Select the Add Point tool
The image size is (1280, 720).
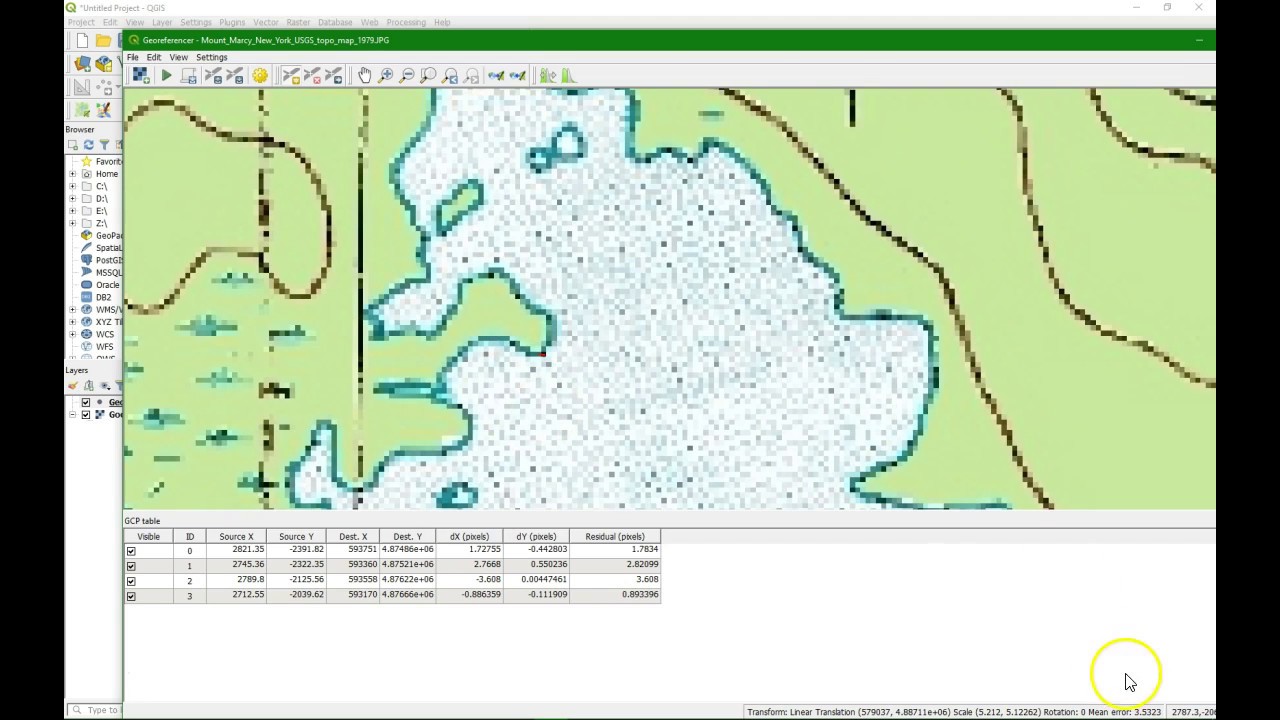(x=291, y=76)
